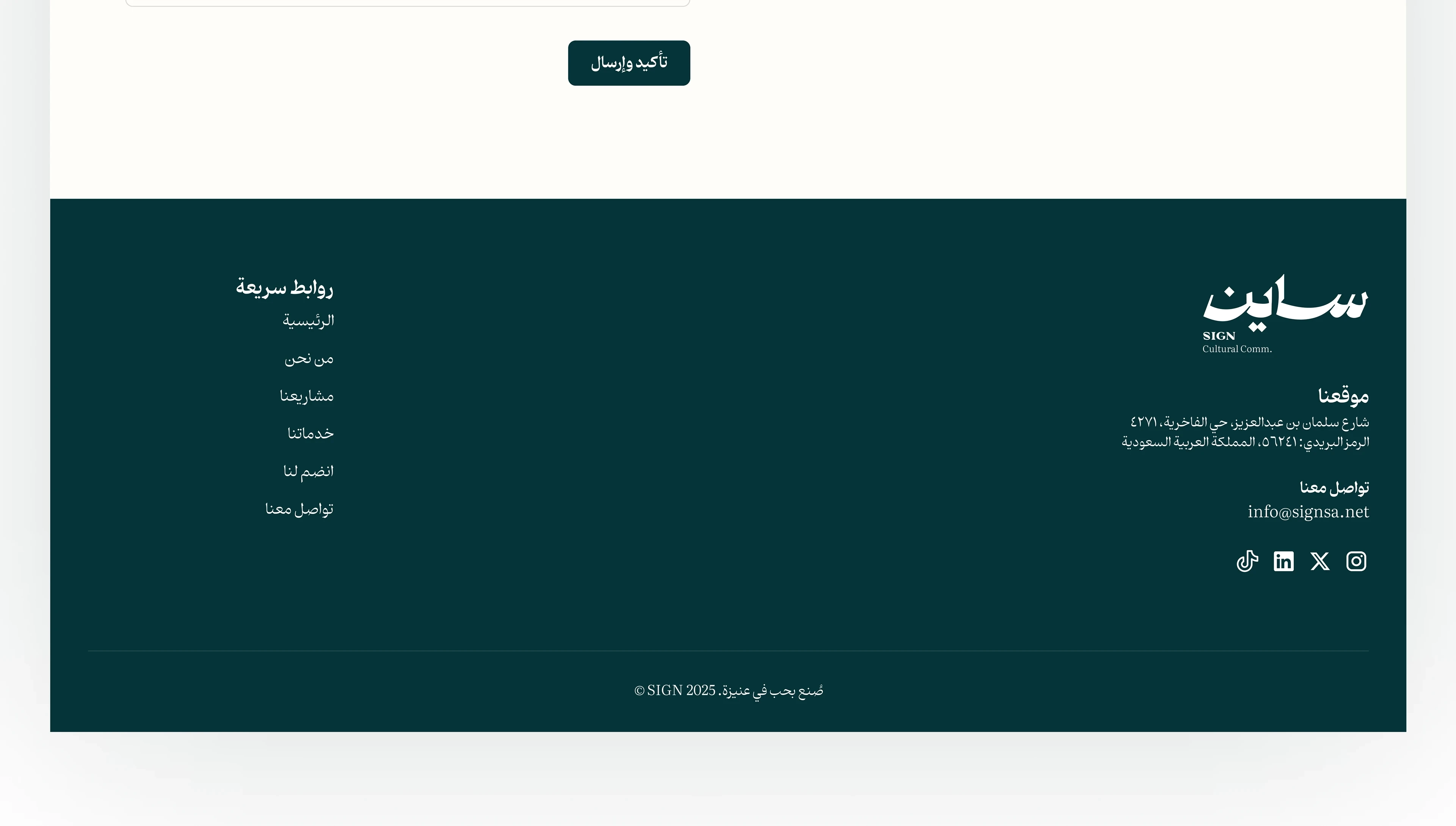Image resolution: width=1456 pixels, height=826 pixels.
Task: Open خدماتنا footer link
Action: (x=310, y=433)
